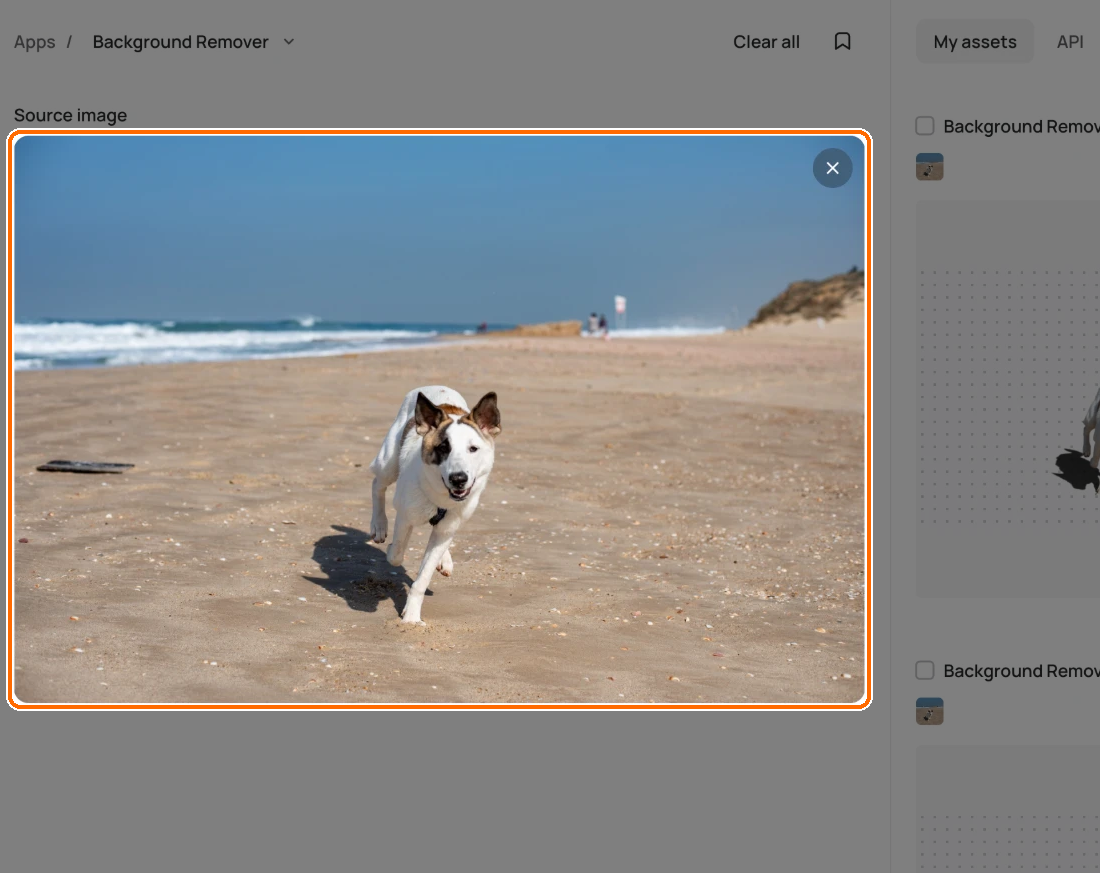Check the second Background Remover asset checkbox
The image size is (1100, 873).
click(925, 670)
